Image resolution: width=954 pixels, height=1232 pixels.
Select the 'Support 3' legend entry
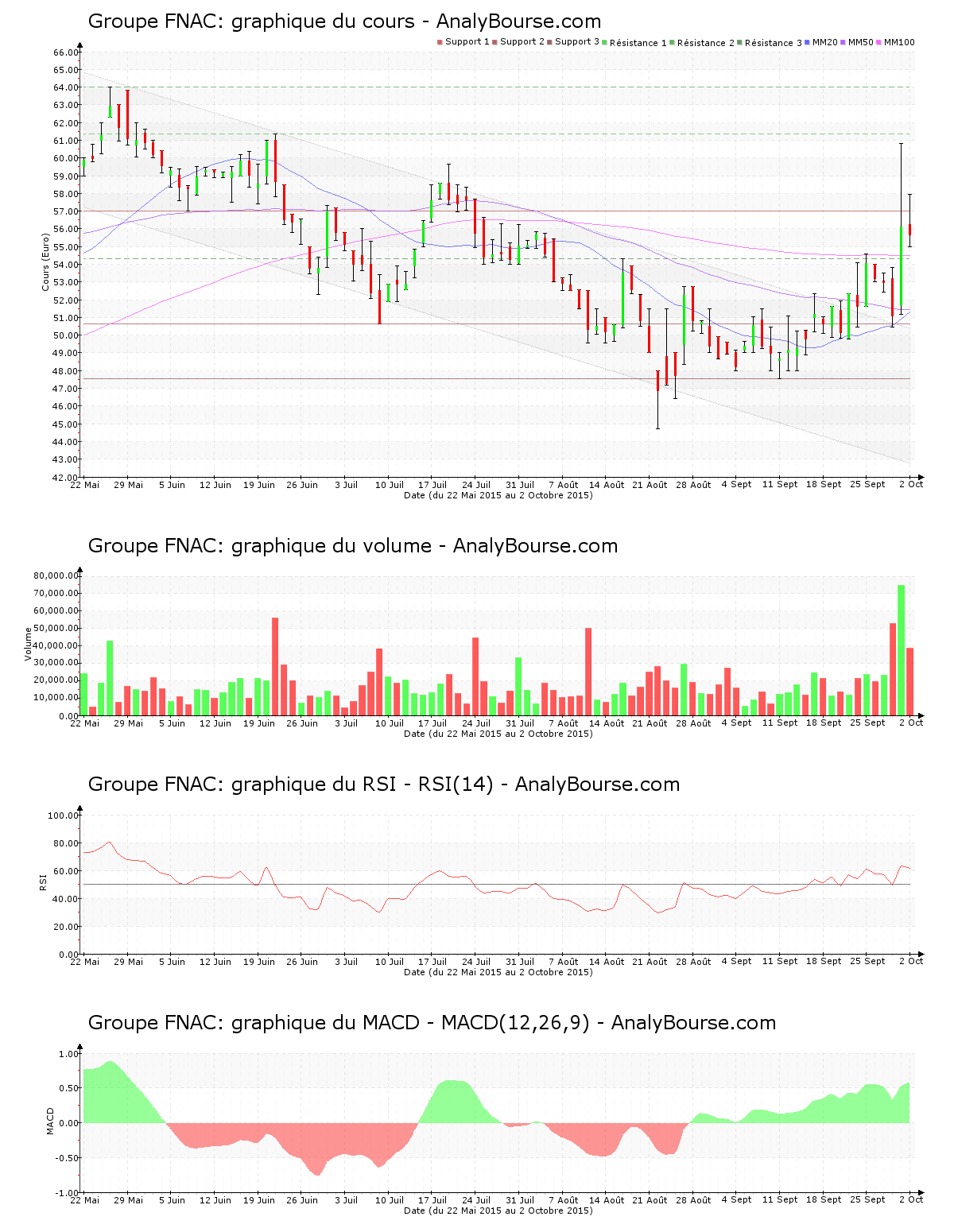[573, 42]
